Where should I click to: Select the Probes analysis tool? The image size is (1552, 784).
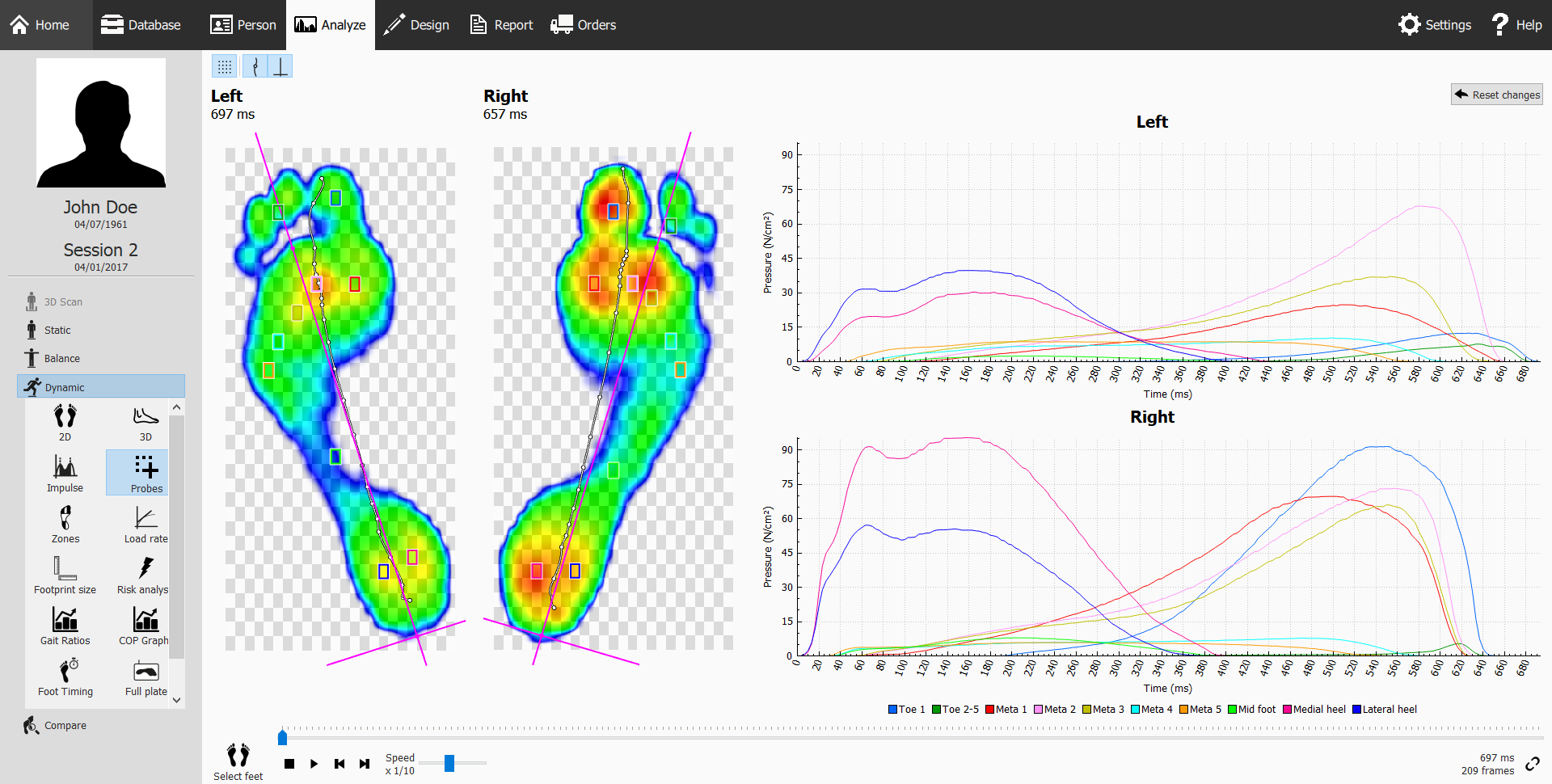point(145,473)
